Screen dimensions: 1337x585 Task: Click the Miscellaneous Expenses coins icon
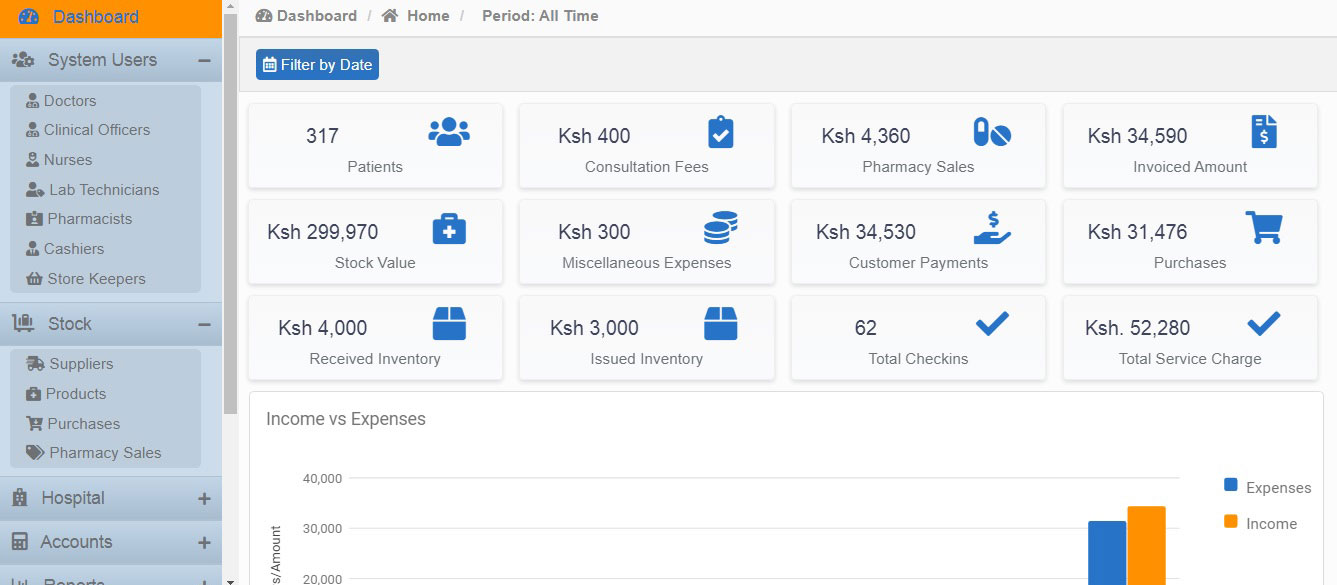(x=720, y=228)
